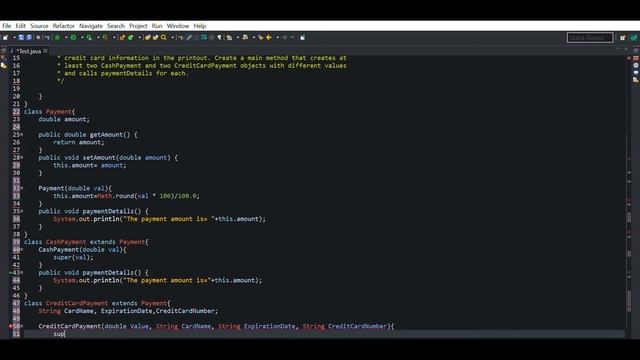Screen dimensions: 640x360
Task: Click 'class CreditCardPayment extends Payment' line
Action: [x=97, y=303]
